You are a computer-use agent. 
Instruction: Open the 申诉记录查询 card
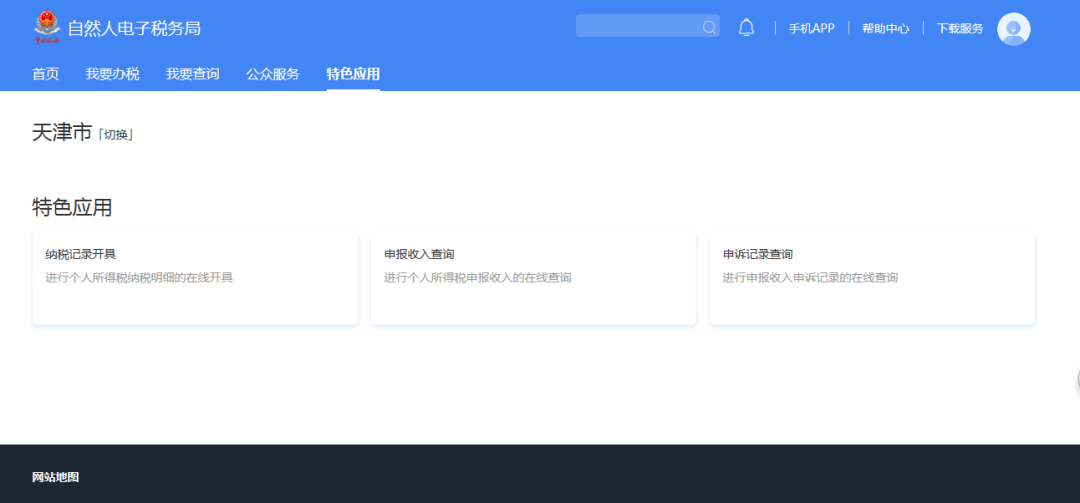coord(872,278)
